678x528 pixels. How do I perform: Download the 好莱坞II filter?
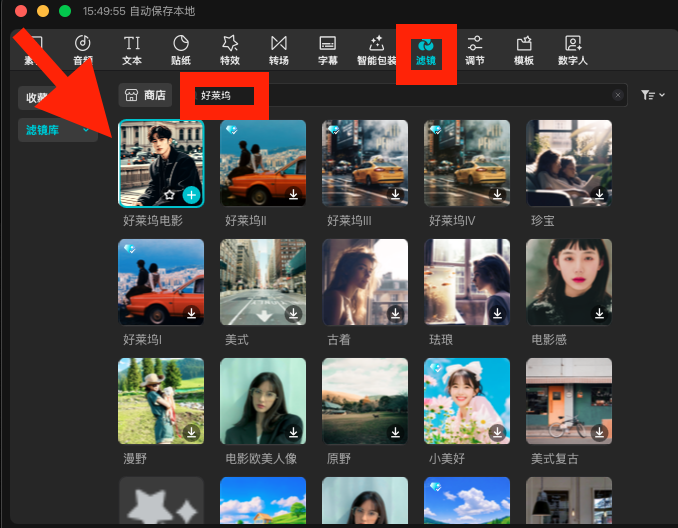coord(294,195)
